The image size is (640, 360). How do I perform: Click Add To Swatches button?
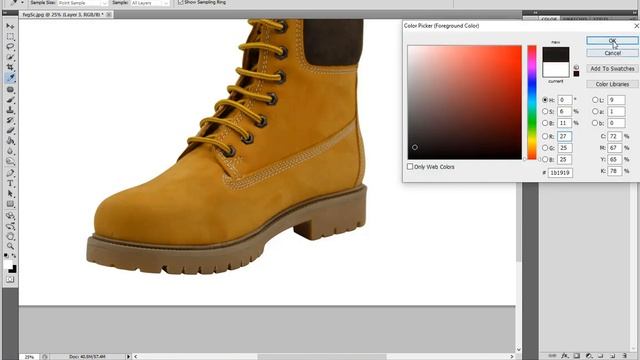pos(612,69)
